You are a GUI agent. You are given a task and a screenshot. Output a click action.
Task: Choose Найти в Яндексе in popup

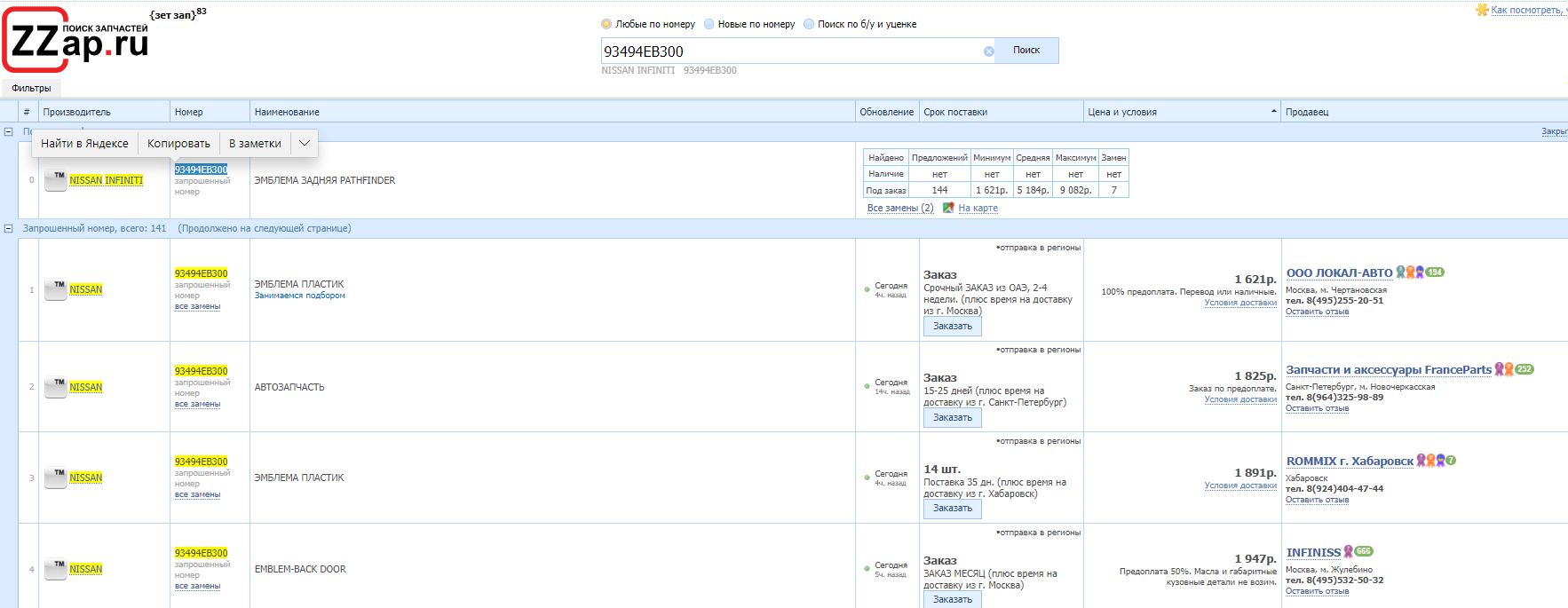pos(84,143)
